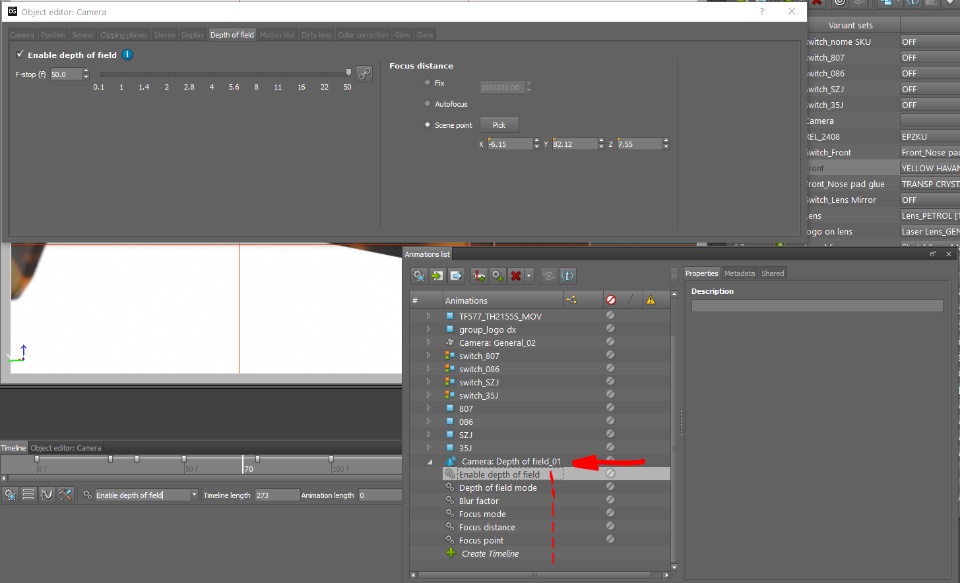Open the Enable depth of field track dropdown

194,495
